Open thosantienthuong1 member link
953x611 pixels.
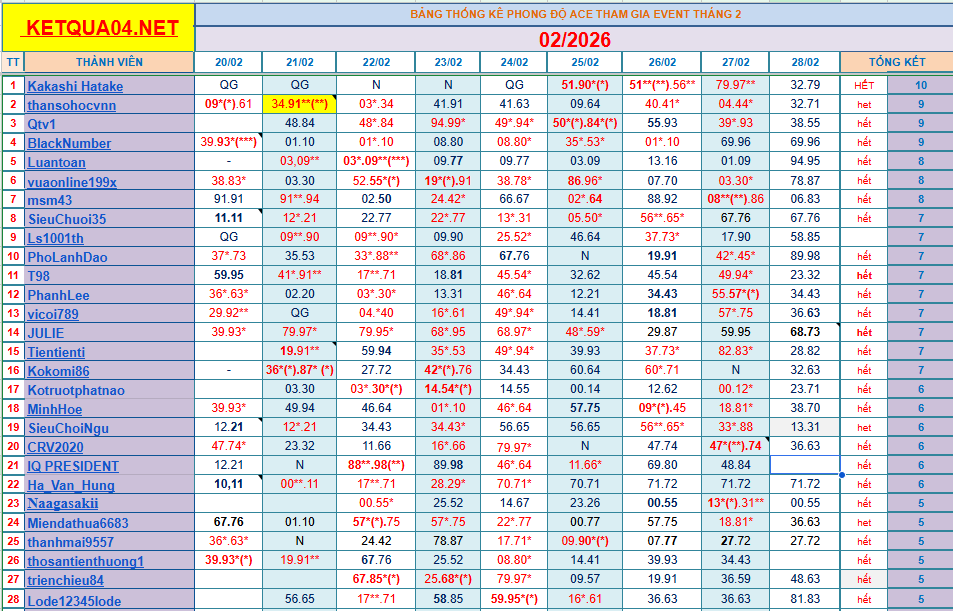click(x=85, y=561)
